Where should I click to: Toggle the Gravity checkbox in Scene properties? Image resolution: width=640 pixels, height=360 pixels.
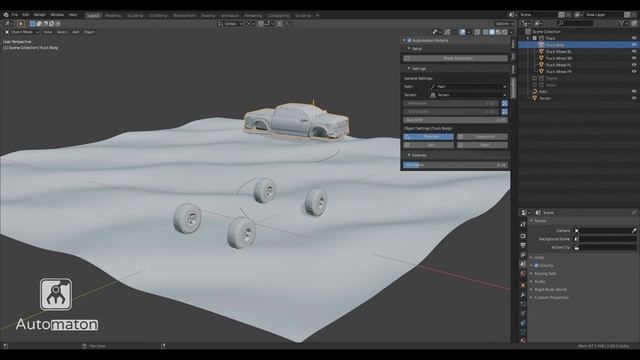click(536, 265)
